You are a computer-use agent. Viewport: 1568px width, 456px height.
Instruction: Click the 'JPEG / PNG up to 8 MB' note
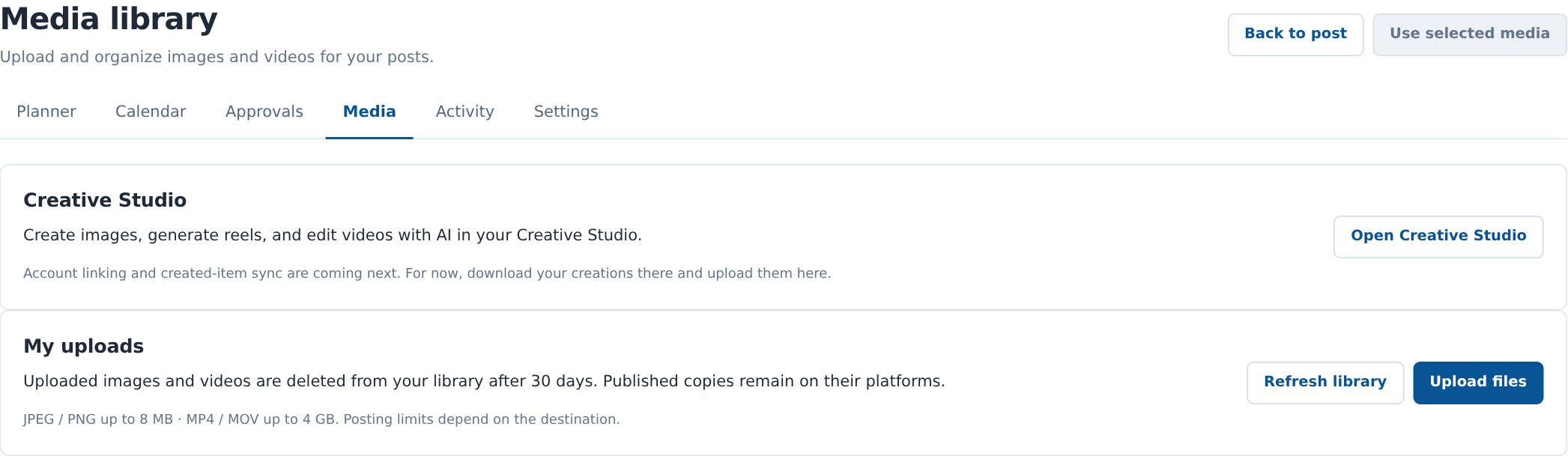321,419
